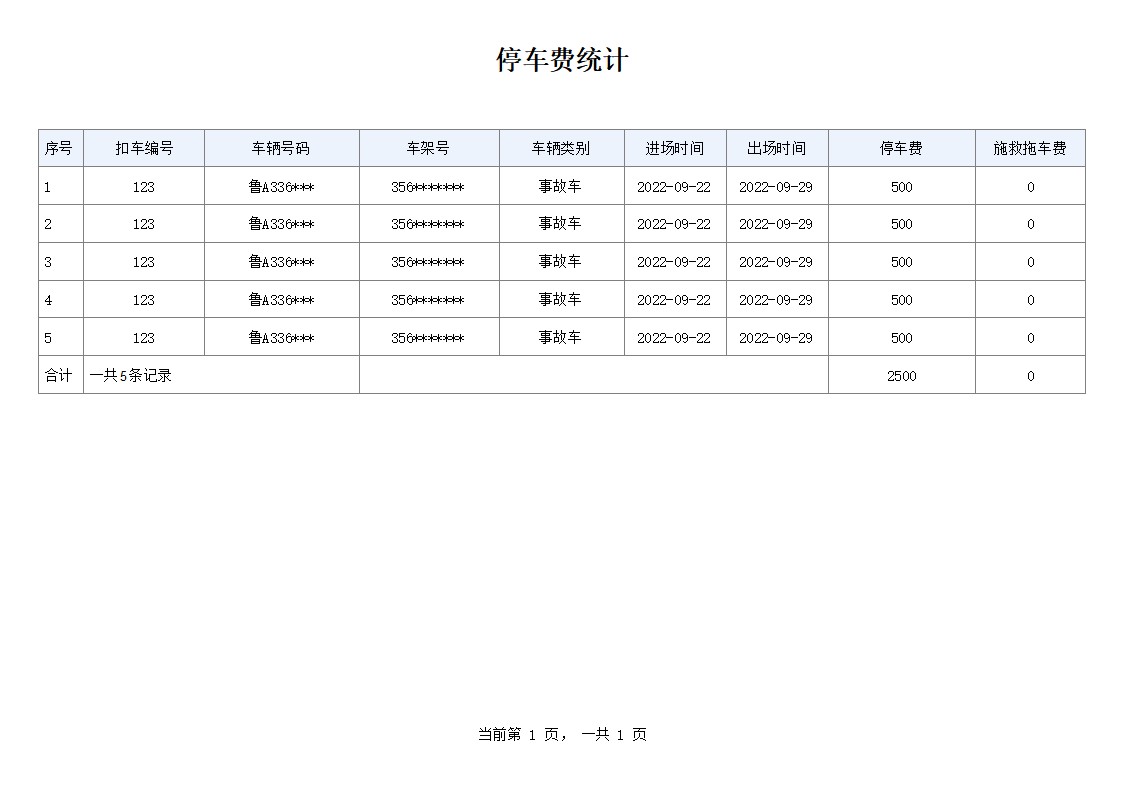Click plate 鲁A336*** in row 4

click(281, 301)
